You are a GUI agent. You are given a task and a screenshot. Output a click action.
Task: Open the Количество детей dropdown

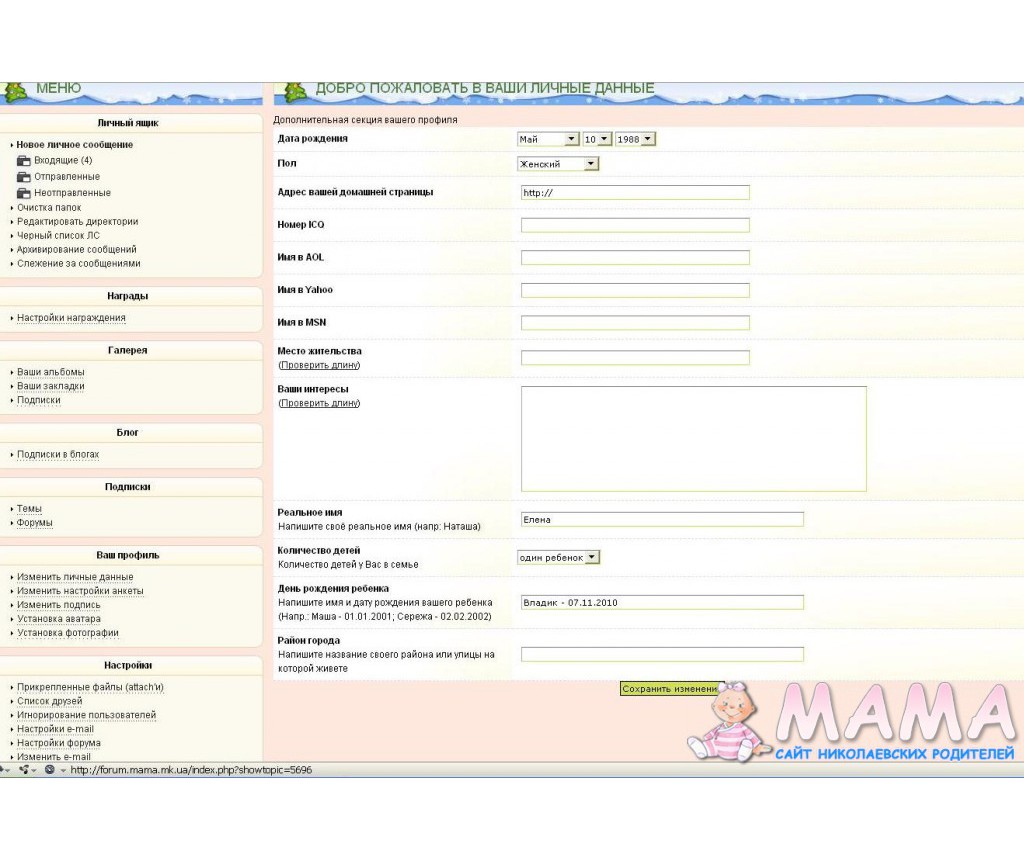(558, 557)
